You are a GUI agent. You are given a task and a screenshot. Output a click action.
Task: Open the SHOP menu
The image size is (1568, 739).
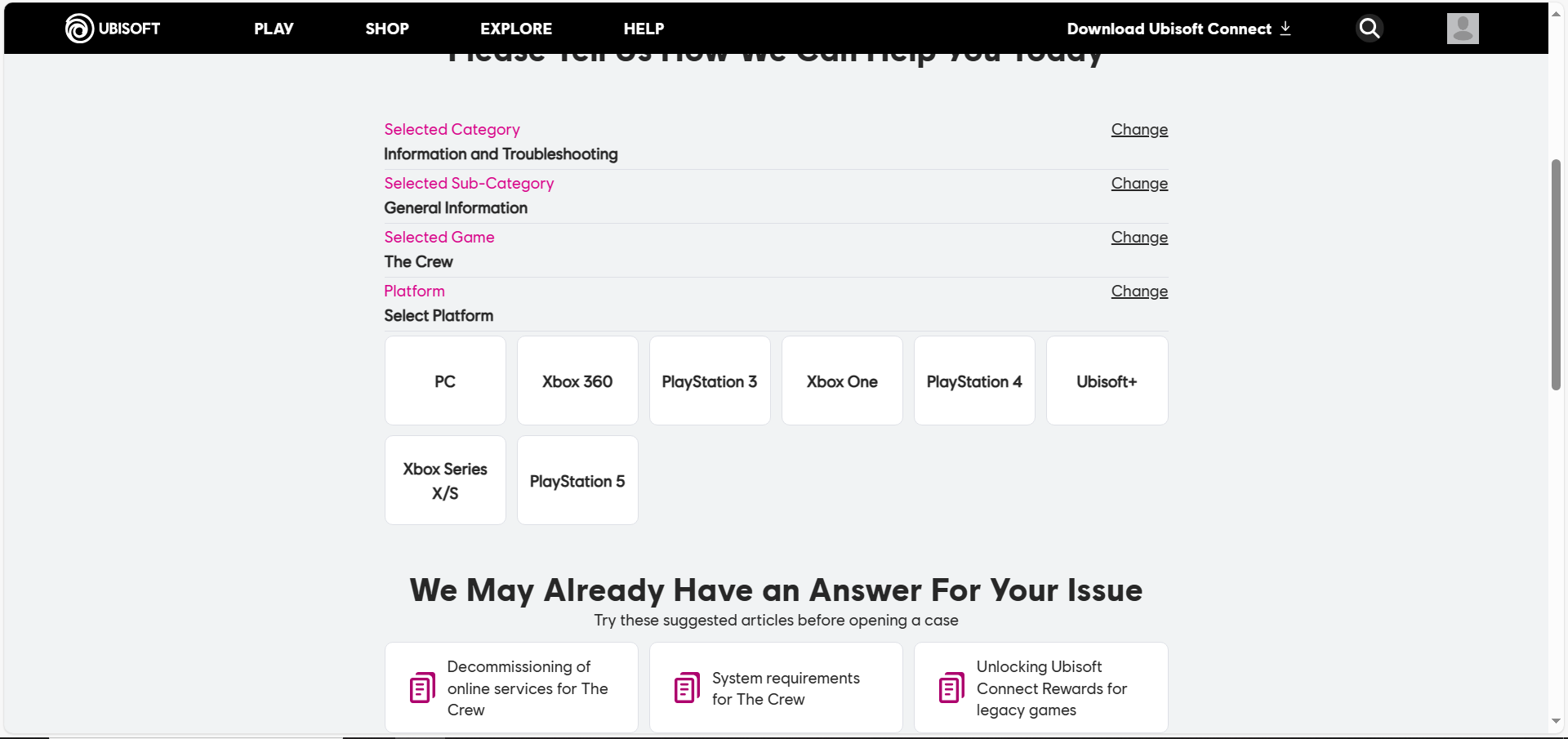[x=387, y=29]
